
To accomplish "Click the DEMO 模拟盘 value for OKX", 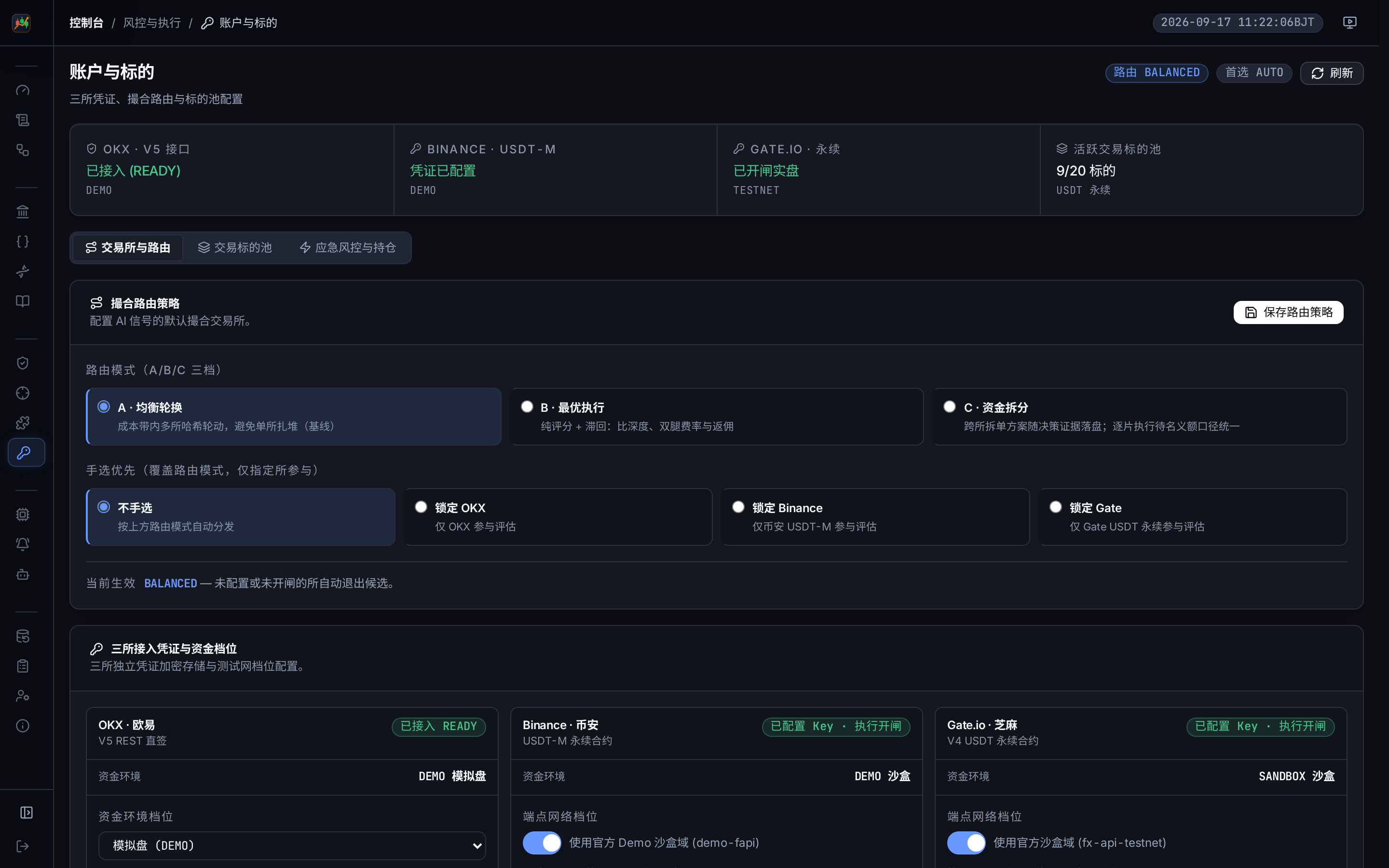I will pyautogui.click(x=452, y=776).
